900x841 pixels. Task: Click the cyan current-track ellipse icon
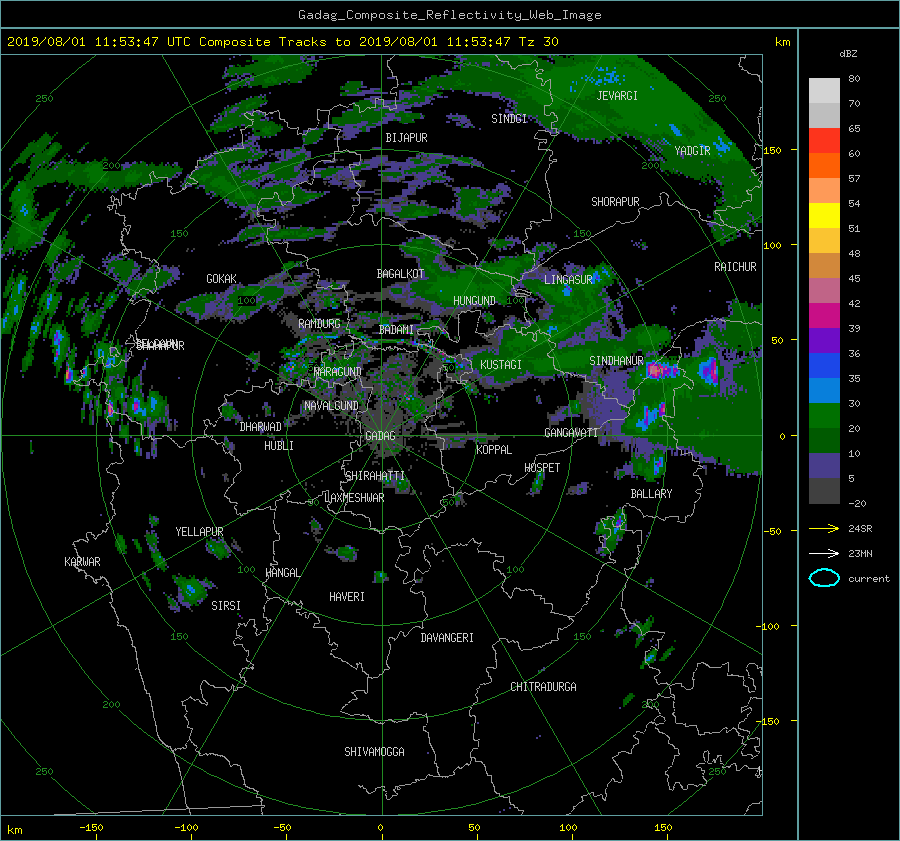824,578
